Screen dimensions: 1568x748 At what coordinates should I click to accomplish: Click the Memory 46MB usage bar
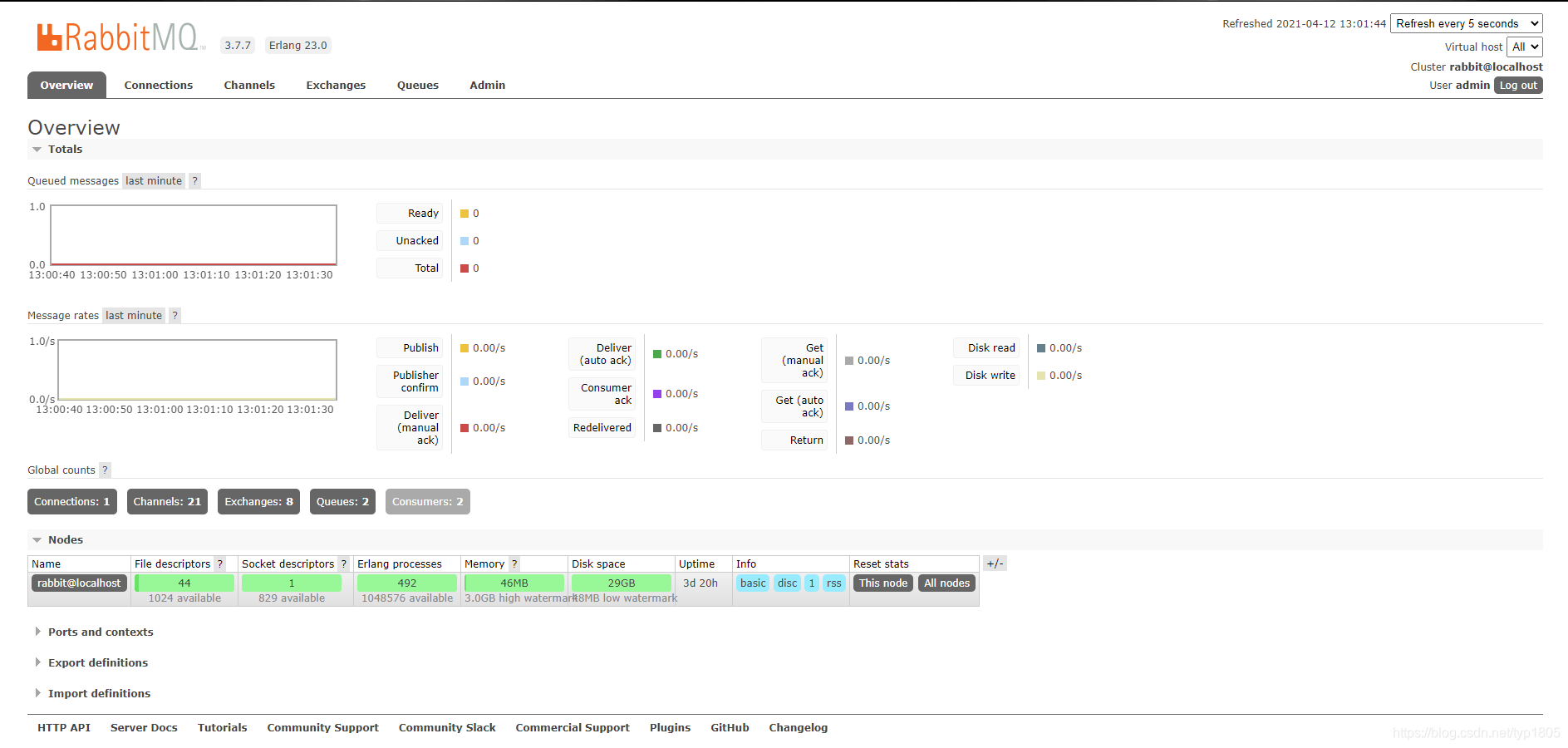coord(514,583)
